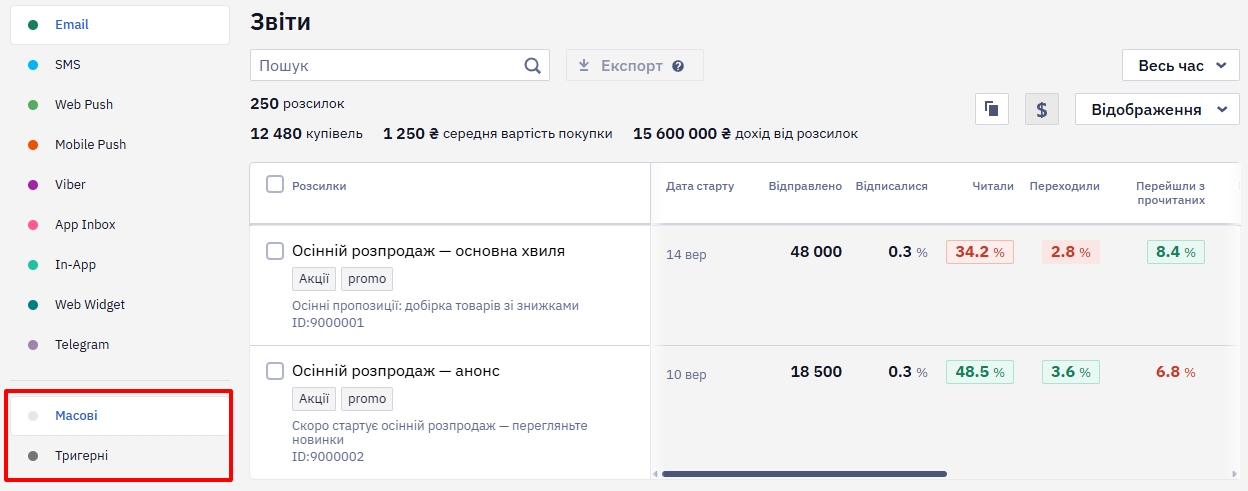Click Акції tag on анонс campaign
Viewport: 1248px width, 491px height.
point(314,399)
